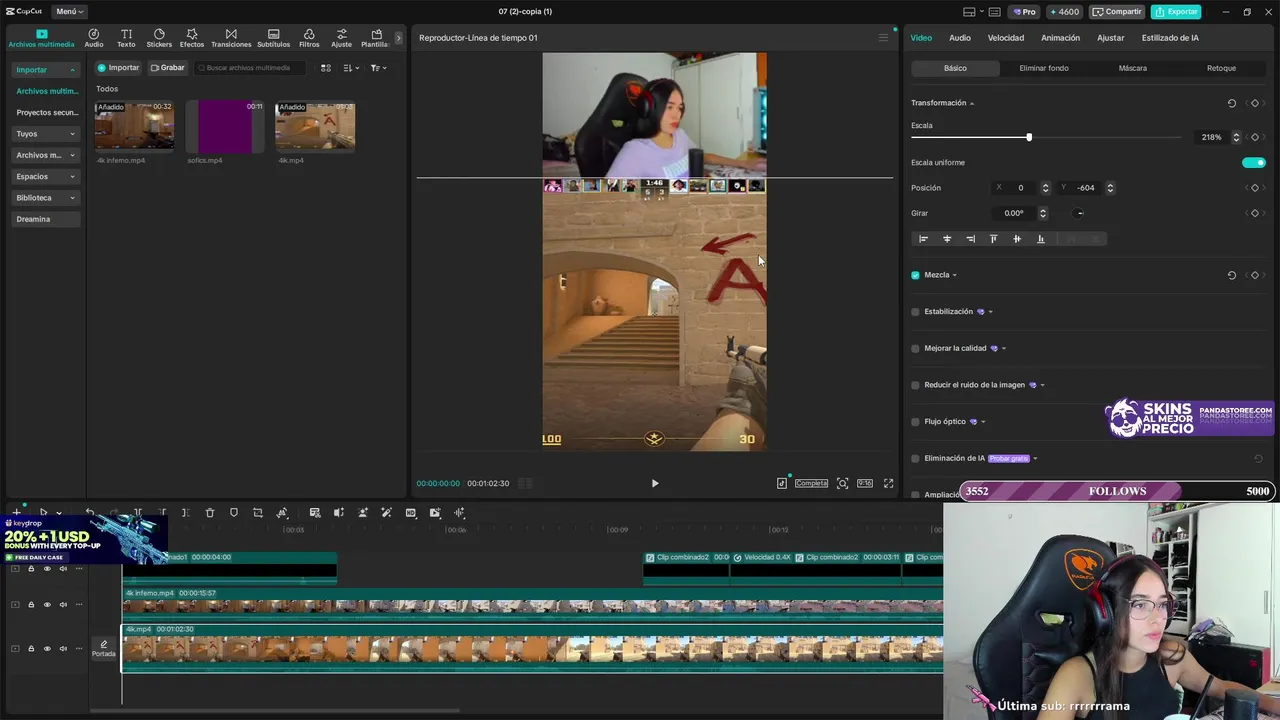Click the Grabar button

point(168,68)
